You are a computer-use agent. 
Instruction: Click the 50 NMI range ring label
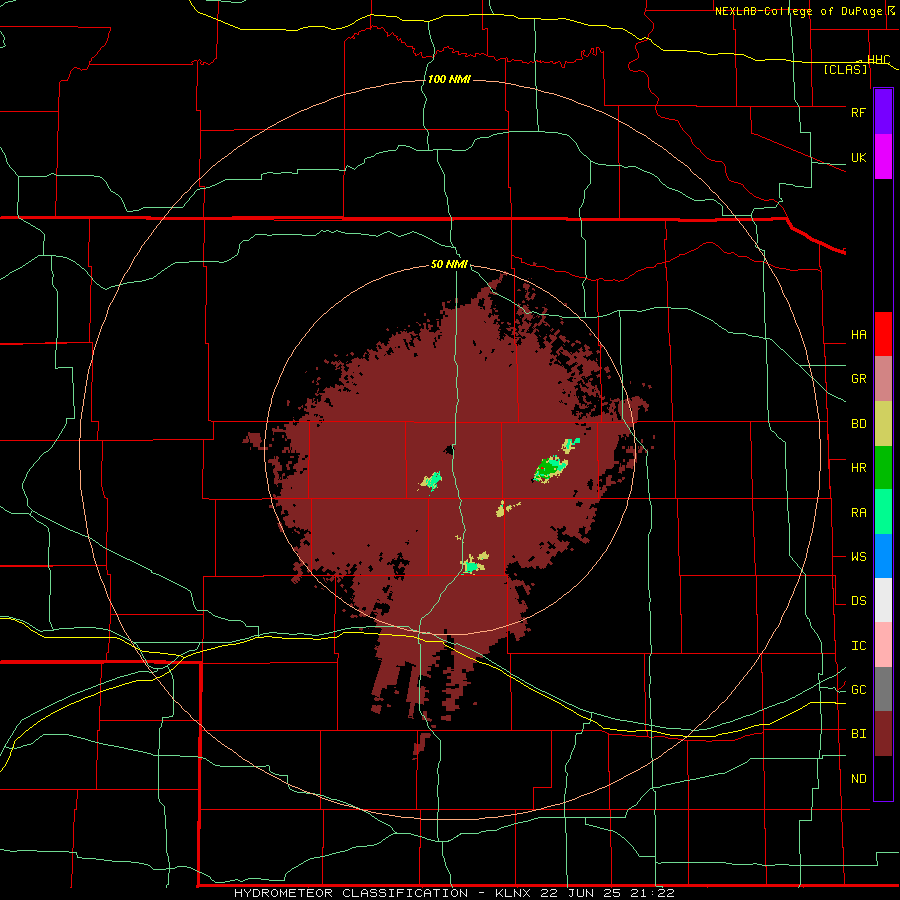click(x=449, y=264)
